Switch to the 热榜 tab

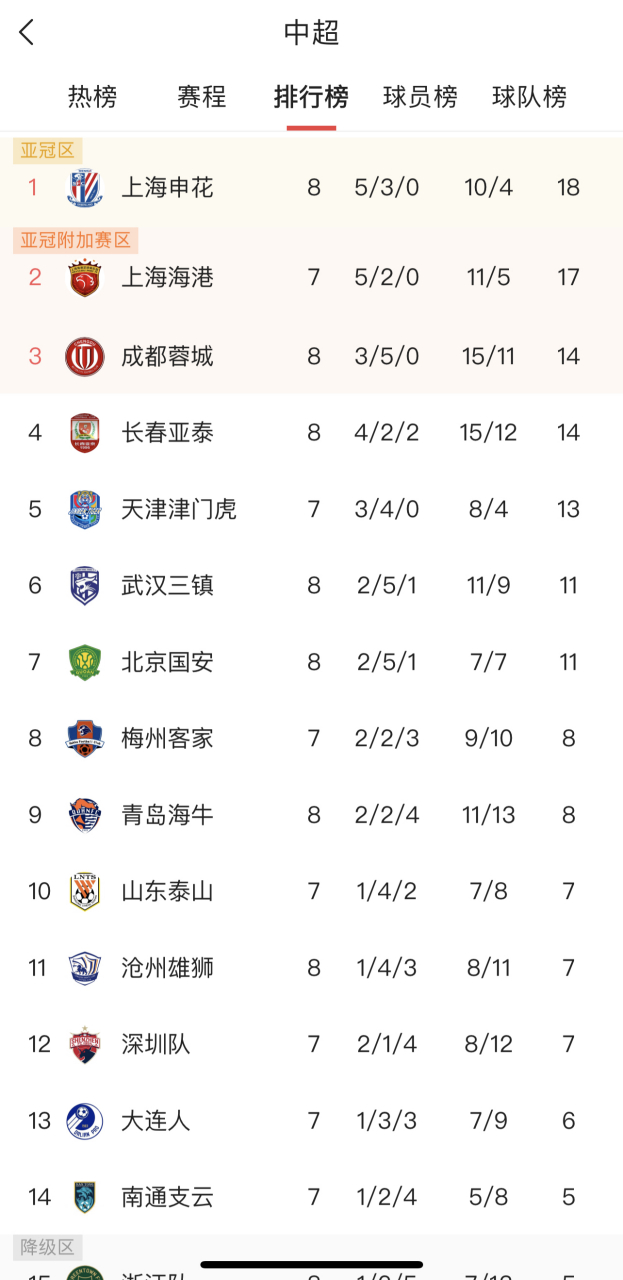coord(92,97)
